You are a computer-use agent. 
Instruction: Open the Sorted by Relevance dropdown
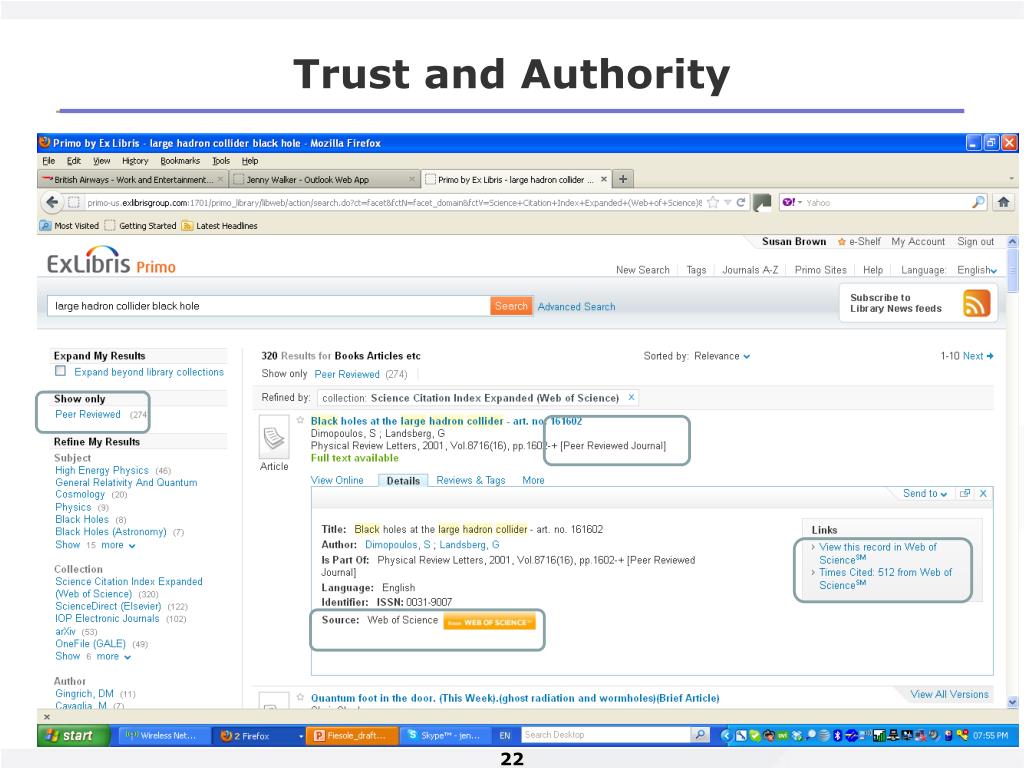click(x=722, y=356)
